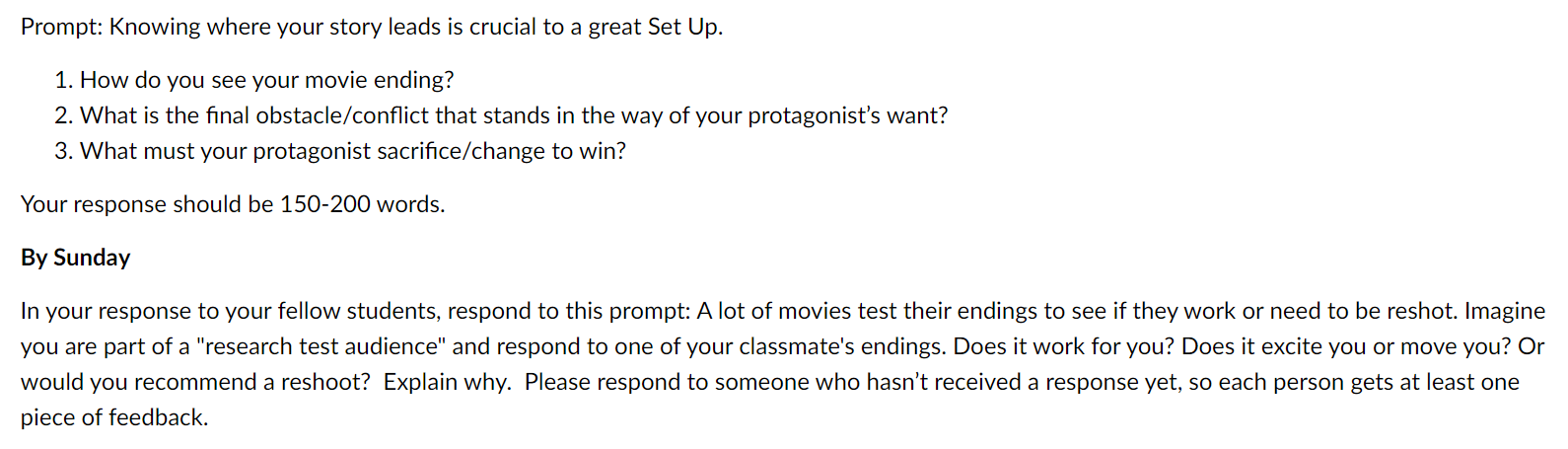The height and width of the screenshot is (449, 1568).
Task: Click the list number '1.'
Action: 64,80
